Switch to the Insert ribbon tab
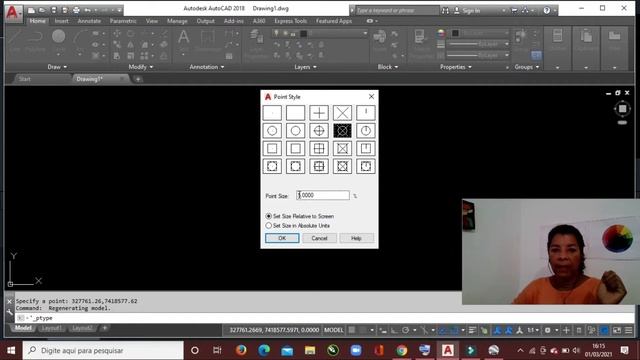640x360 pixels. (62, 21)
